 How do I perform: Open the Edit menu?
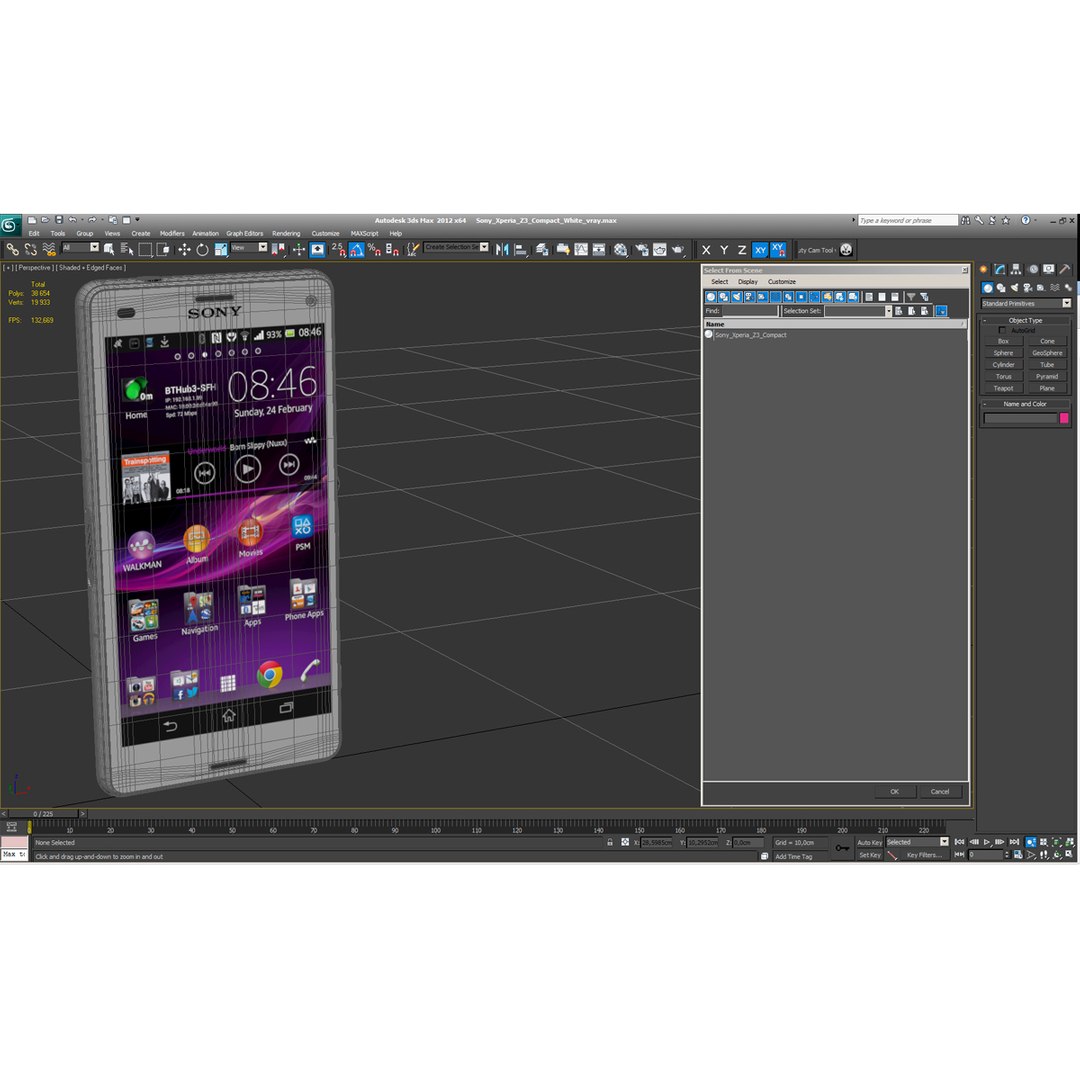(34, 233)
